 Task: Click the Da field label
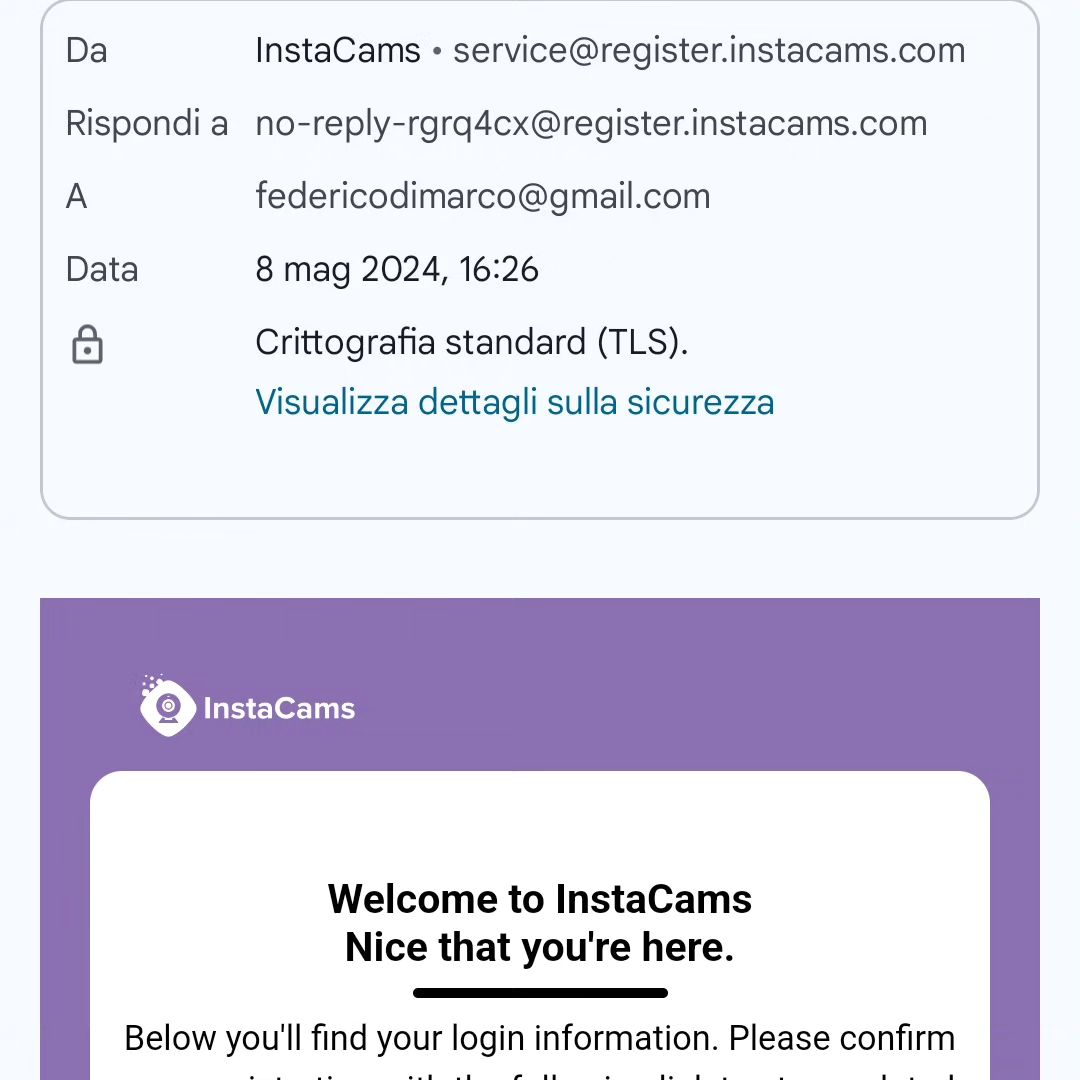[87, 51]
